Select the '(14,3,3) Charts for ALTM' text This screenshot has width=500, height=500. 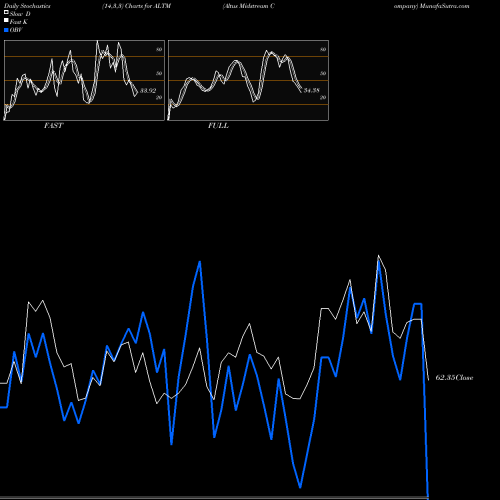[x=137, y=6]
